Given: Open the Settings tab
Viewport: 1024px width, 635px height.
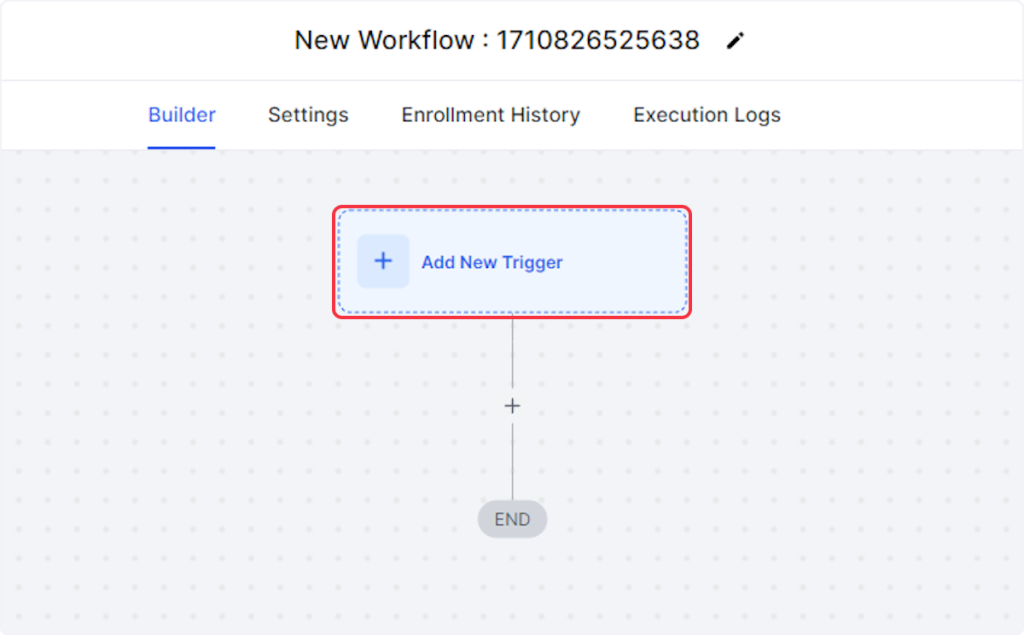Looking at the screenshot, I should (x=308, y=115).
